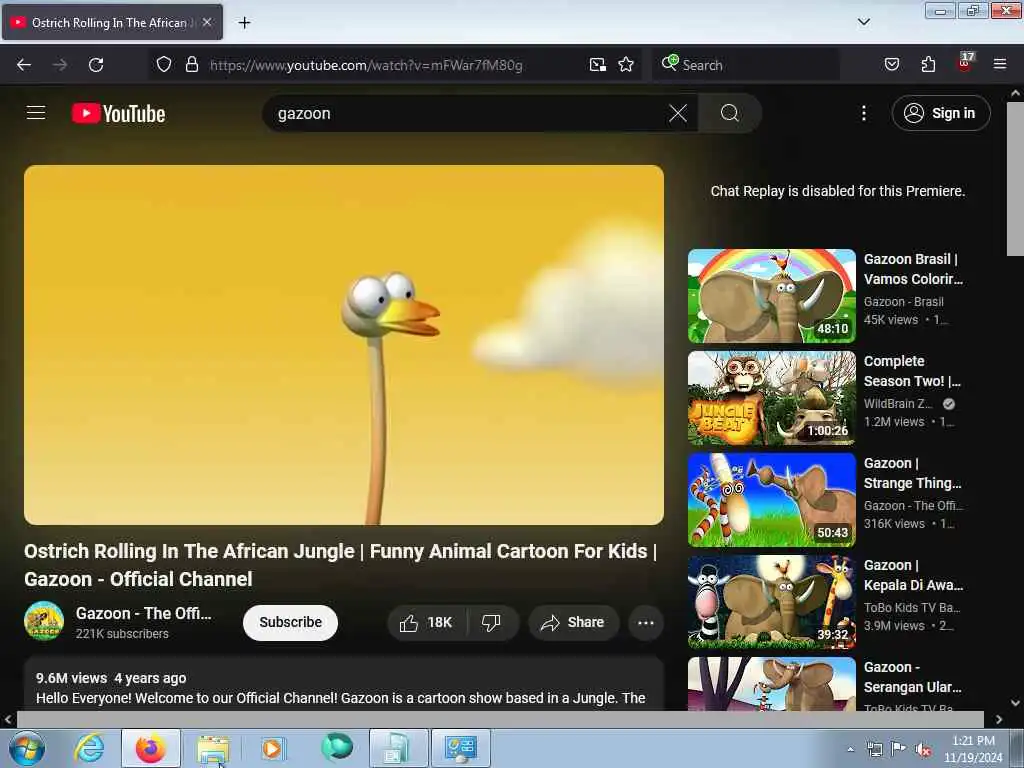Run search with the magnifier button
1024x768 pixels.
pos(729,114)
